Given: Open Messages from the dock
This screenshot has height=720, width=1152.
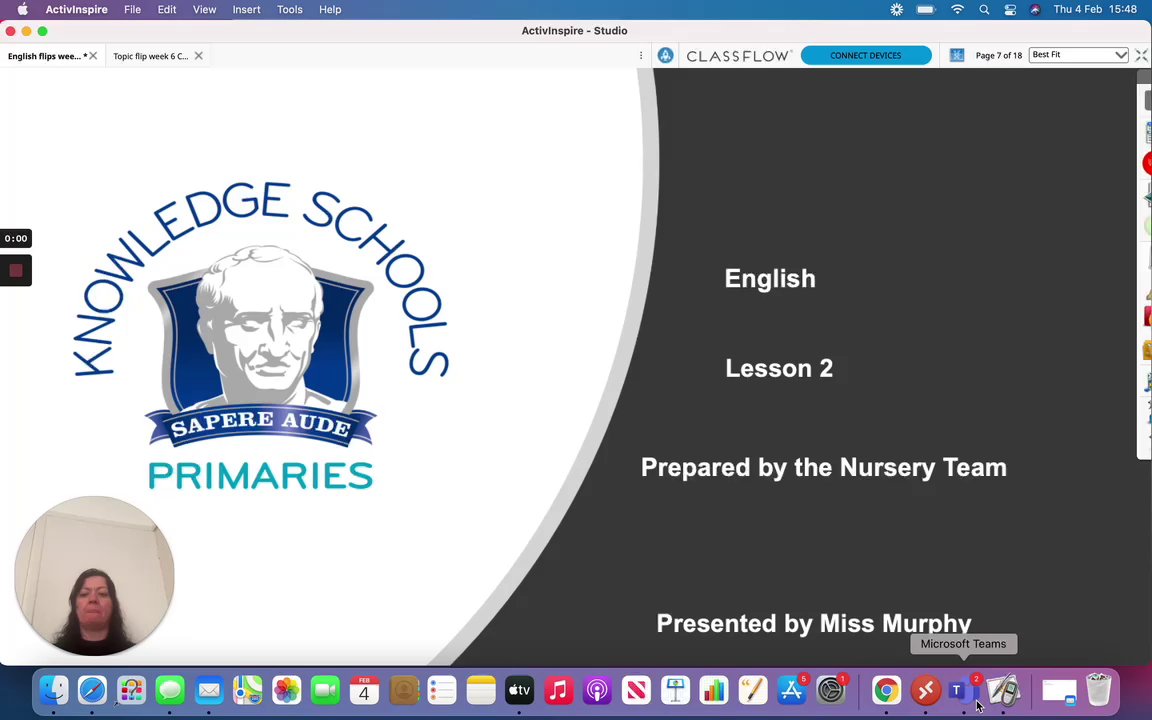Looking at the screenshot, I should (x=170, y=691).
